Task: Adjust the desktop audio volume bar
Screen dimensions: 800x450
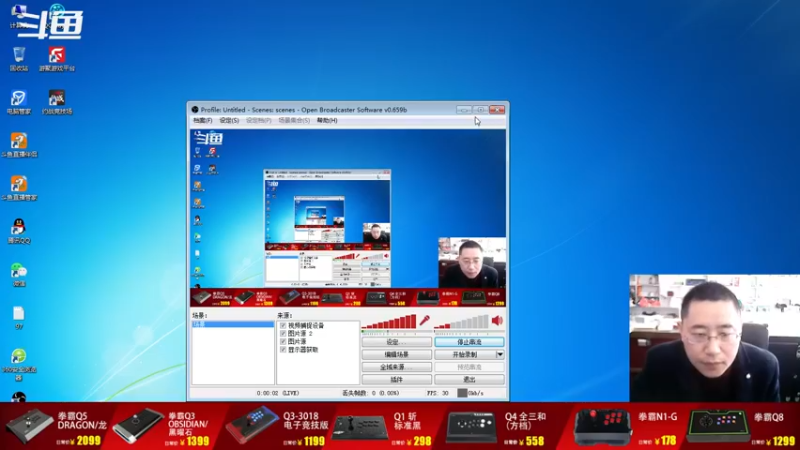Action: (x=461, y=322)
